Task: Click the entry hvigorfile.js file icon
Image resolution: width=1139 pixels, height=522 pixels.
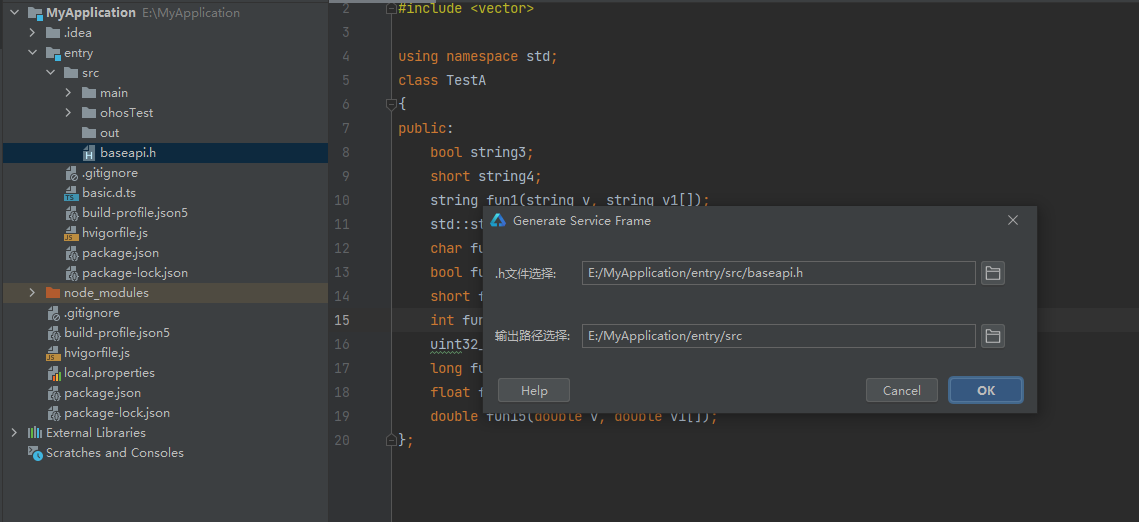Action: pyautogui.click(x=71, y=233)
